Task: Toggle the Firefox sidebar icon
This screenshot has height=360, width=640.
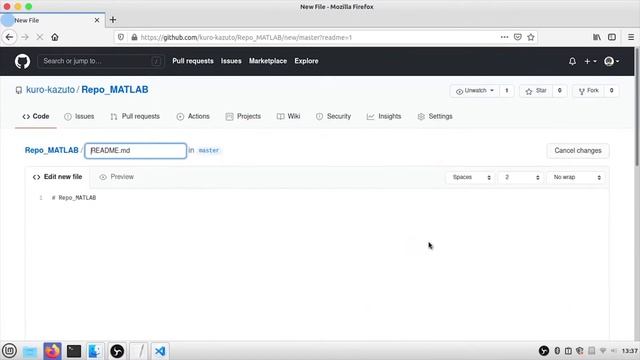Action: pos(612,37)
